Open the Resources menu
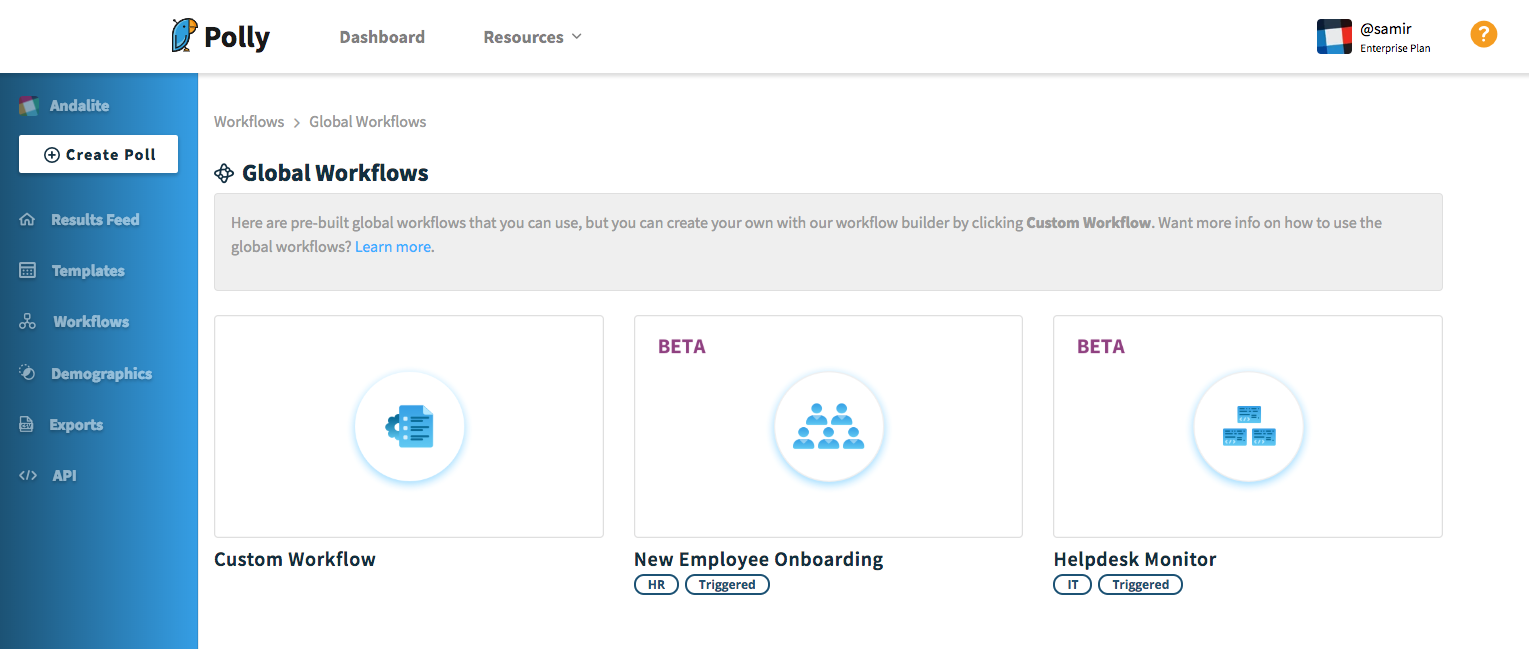The height and width of the screenshot is (649, 1529). tap(532, 37)
